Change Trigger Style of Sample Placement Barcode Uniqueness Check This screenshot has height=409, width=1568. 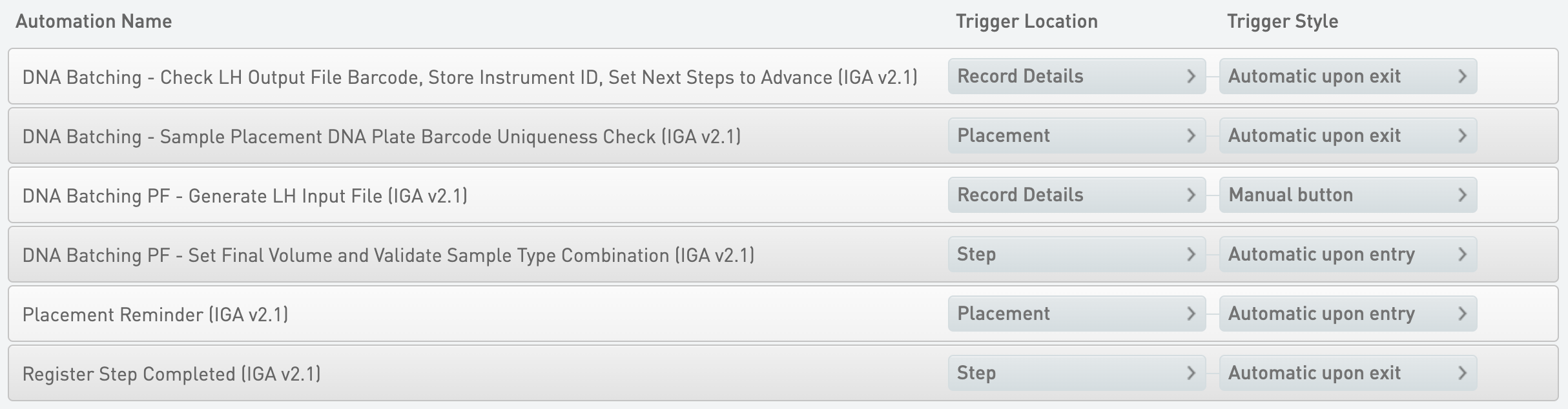[1347, 135]
